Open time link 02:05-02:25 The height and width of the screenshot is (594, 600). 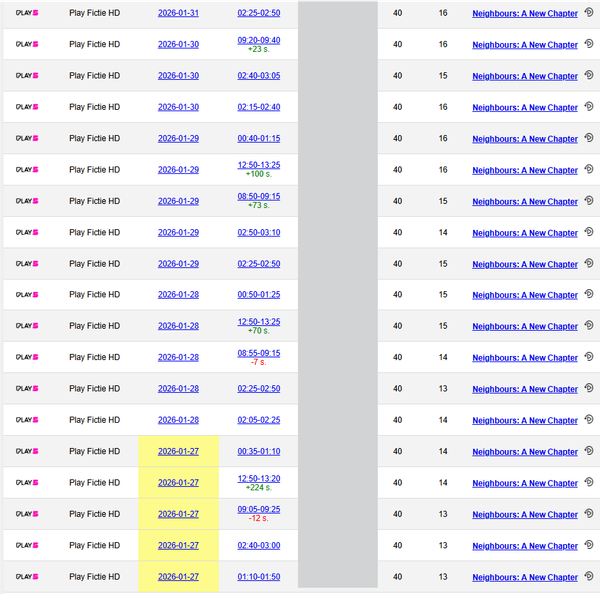258,420
